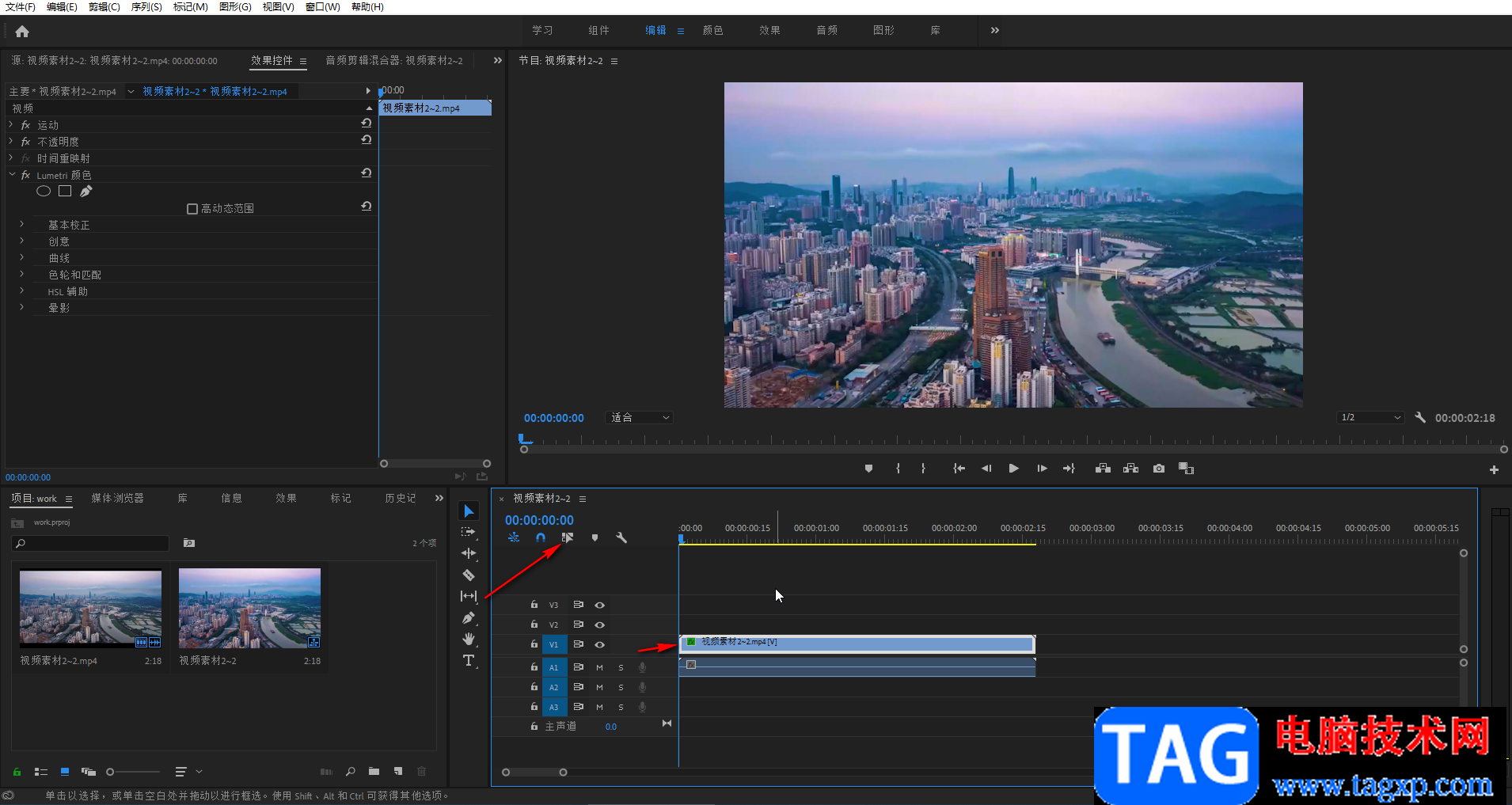
Task: Click the Lift button
Action: click(x=1103, y=469)
